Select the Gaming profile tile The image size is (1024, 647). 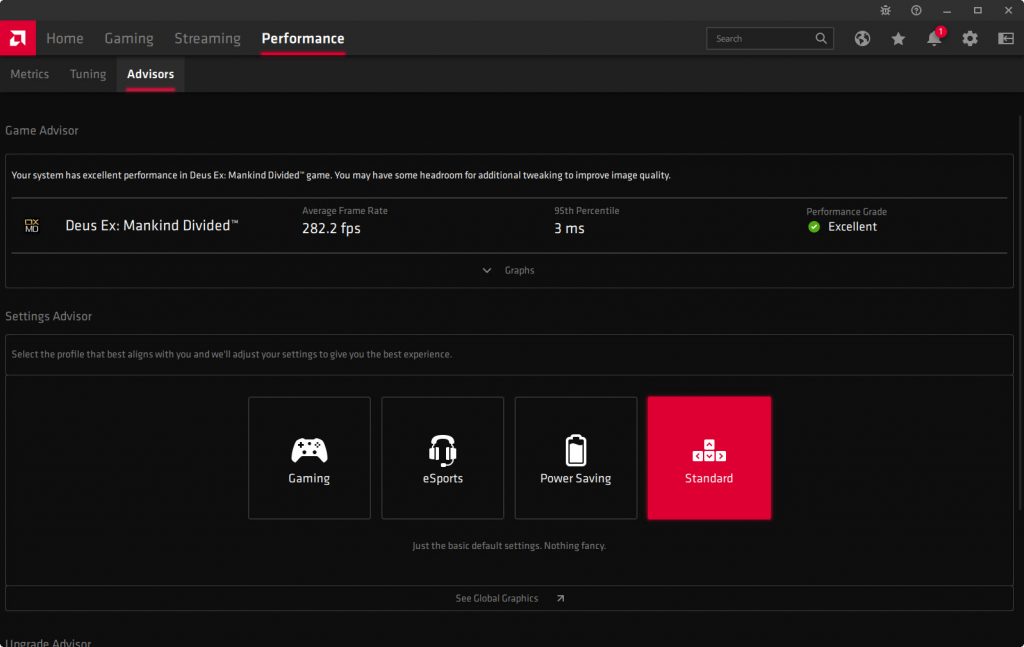(x=309, y=458)
